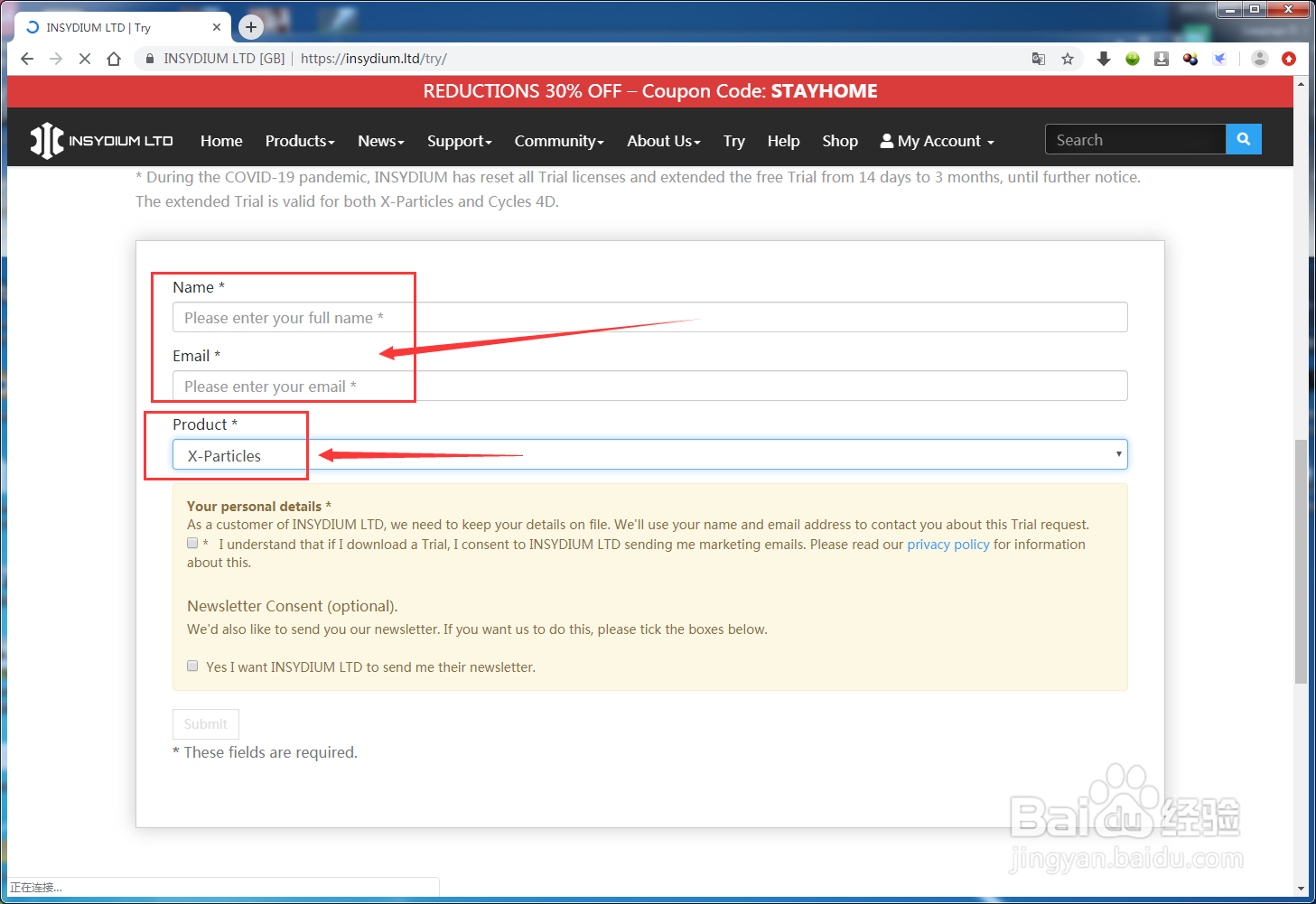Click the email input field
Viewport: 1316px width, 904px height.
click(650, 386)
